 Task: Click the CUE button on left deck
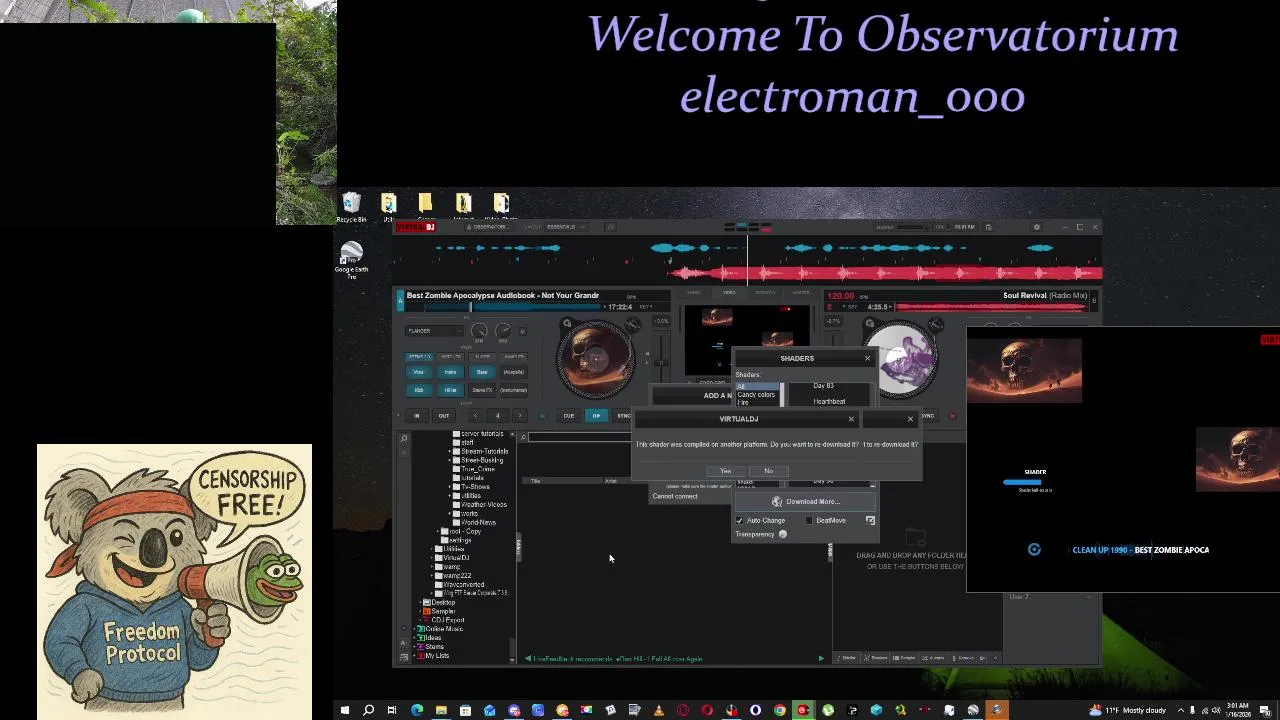click(x=568, y=416)
